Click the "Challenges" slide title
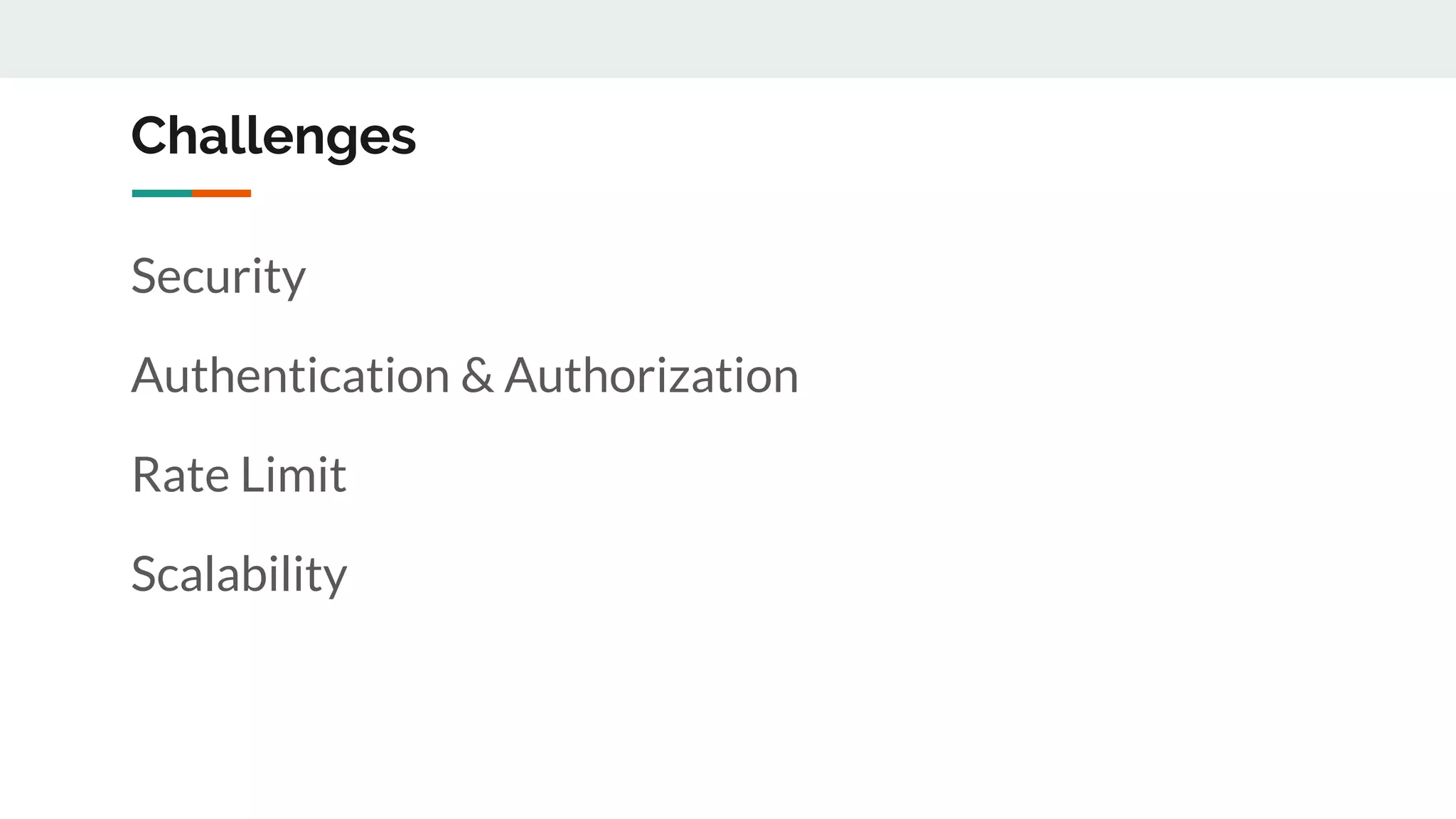The width and height of the screenshot is (1456, 819). coord(273,136)
